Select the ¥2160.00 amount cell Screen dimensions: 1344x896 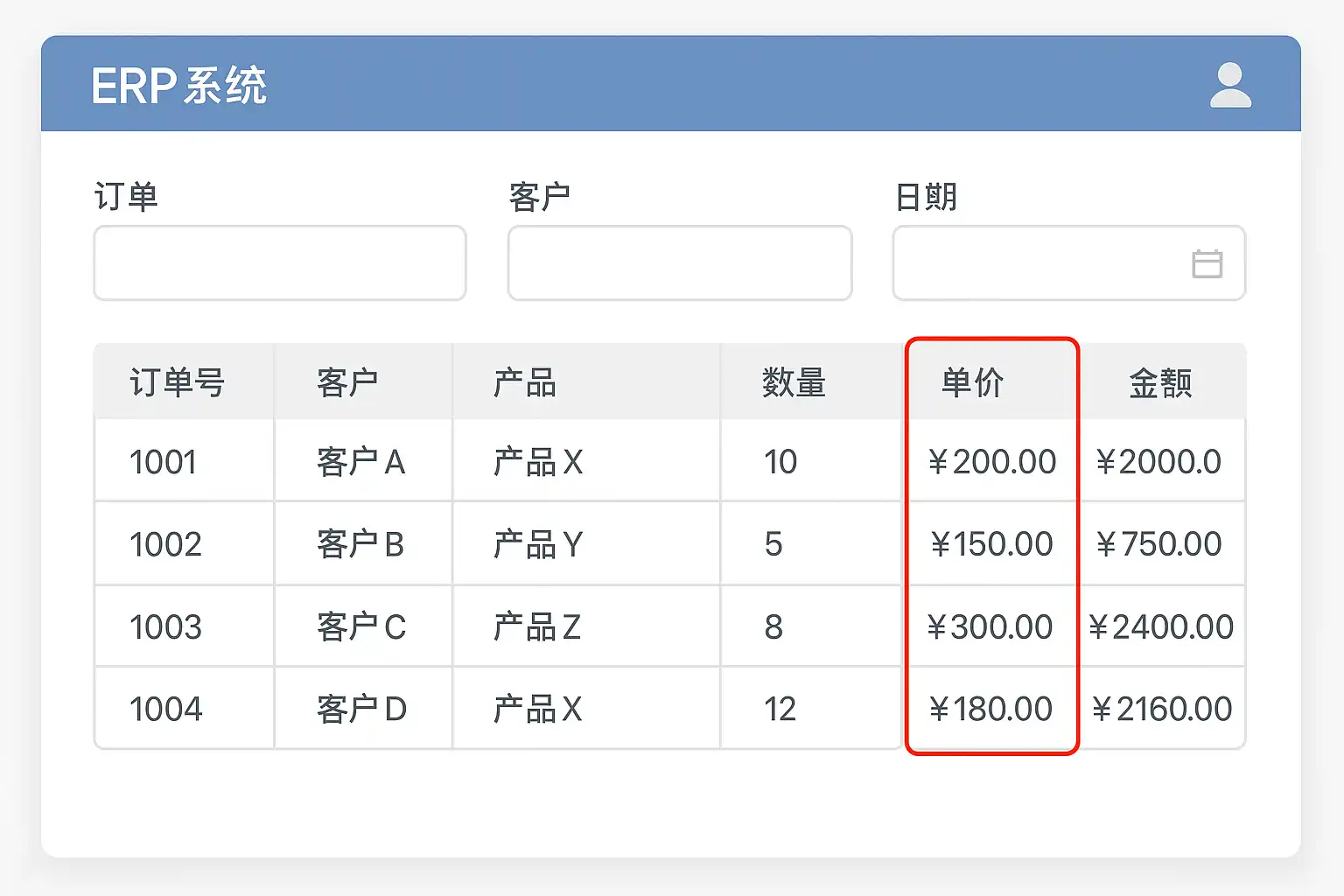click(x=1161, y=709)
